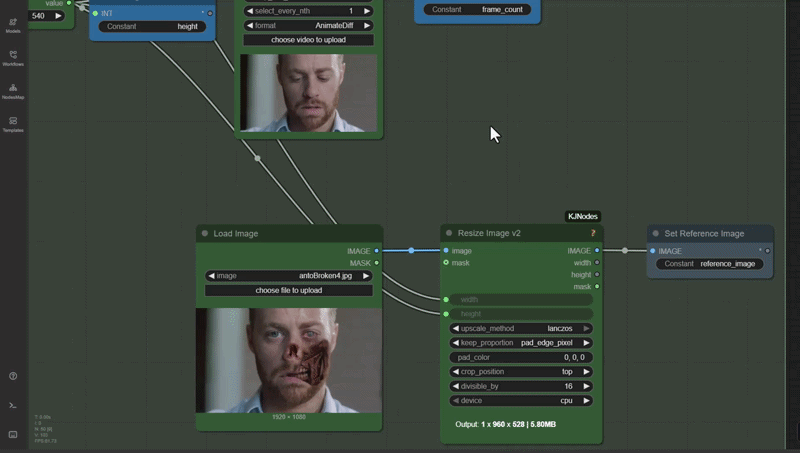Click the pad_color value field
The width and height of the screenshot is (800, 453).
[520, 357]
